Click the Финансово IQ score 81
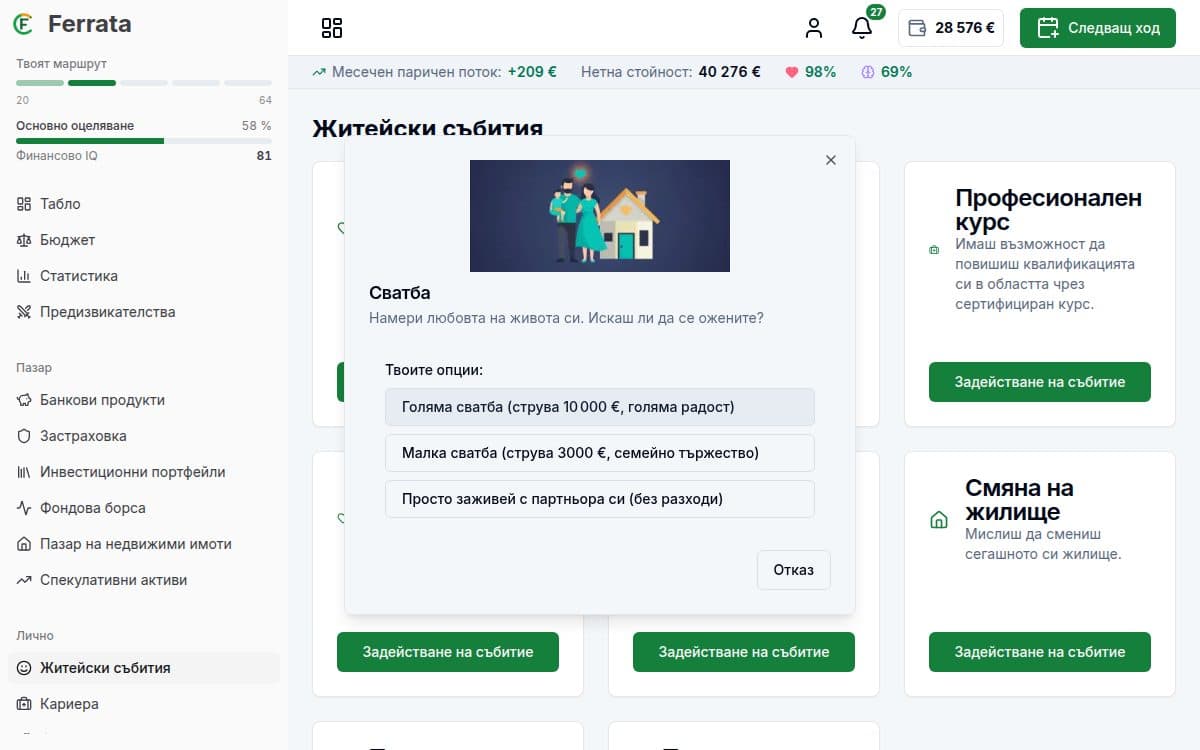1200x750 pixels. 264,156
